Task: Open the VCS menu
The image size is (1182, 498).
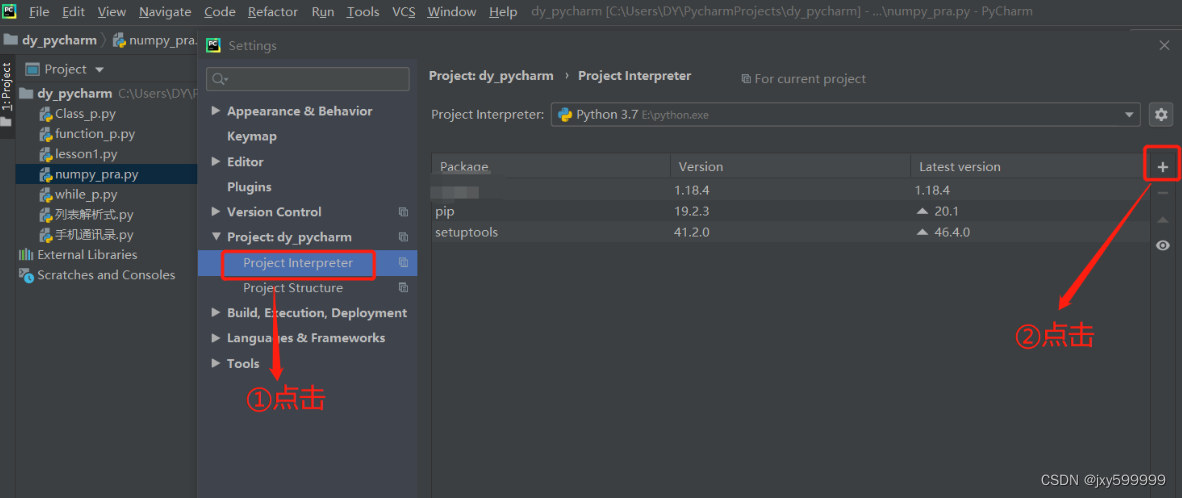Action: point(403,11)
